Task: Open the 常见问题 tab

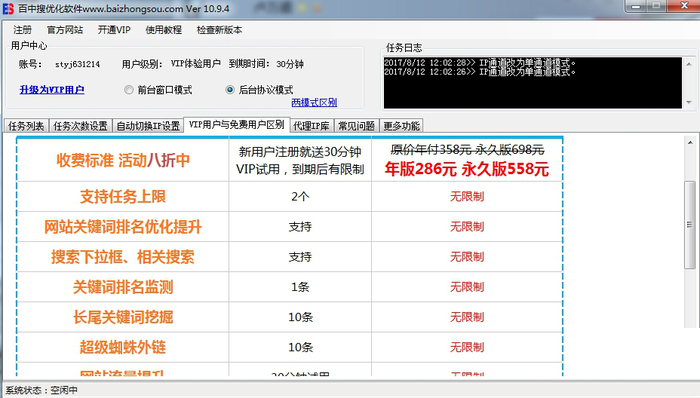Action: pyautogui.click(x=356, y=126)
